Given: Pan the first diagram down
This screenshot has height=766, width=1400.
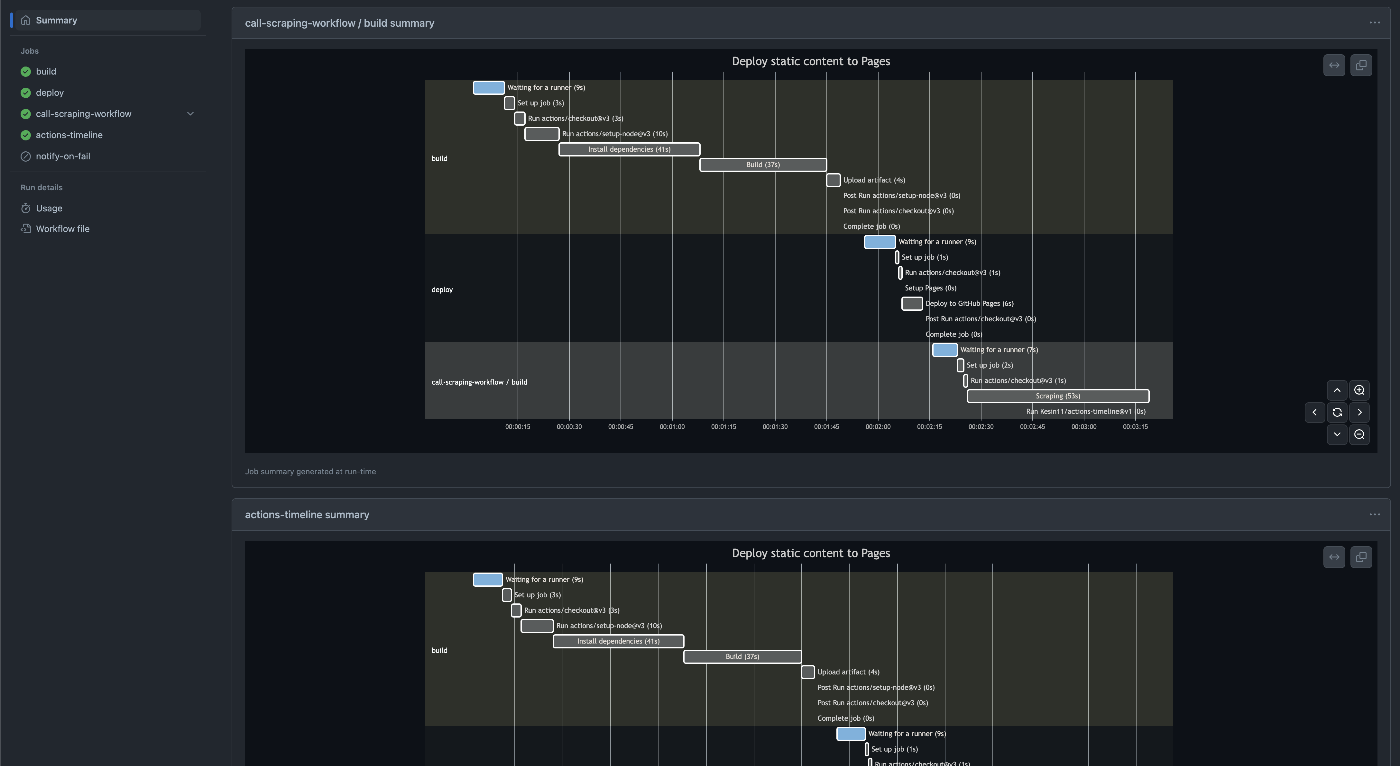Looking at the screenshot, I should pyautogui.click(x=1337, y=434).
